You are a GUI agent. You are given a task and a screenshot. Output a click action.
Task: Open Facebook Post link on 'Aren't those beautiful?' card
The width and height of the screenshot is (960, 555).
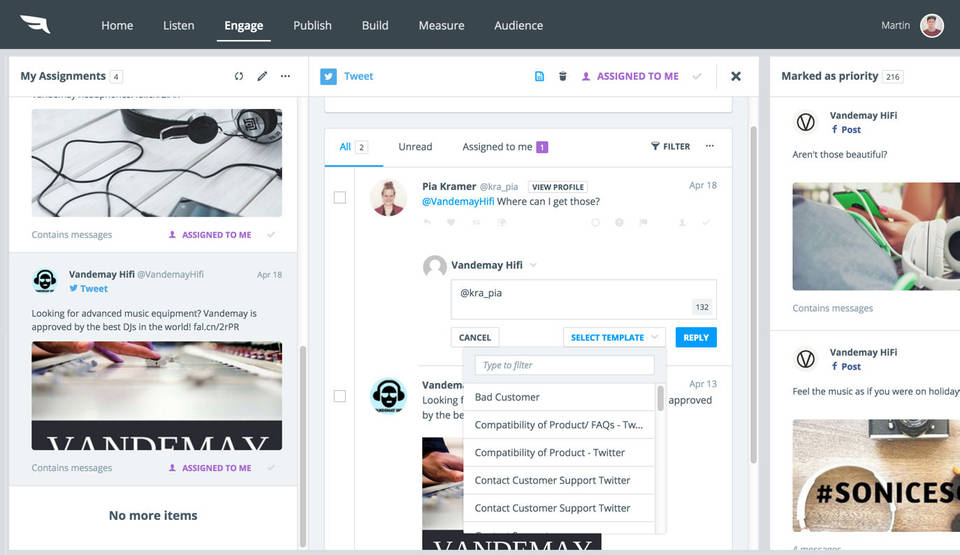(x=846, y=129)
